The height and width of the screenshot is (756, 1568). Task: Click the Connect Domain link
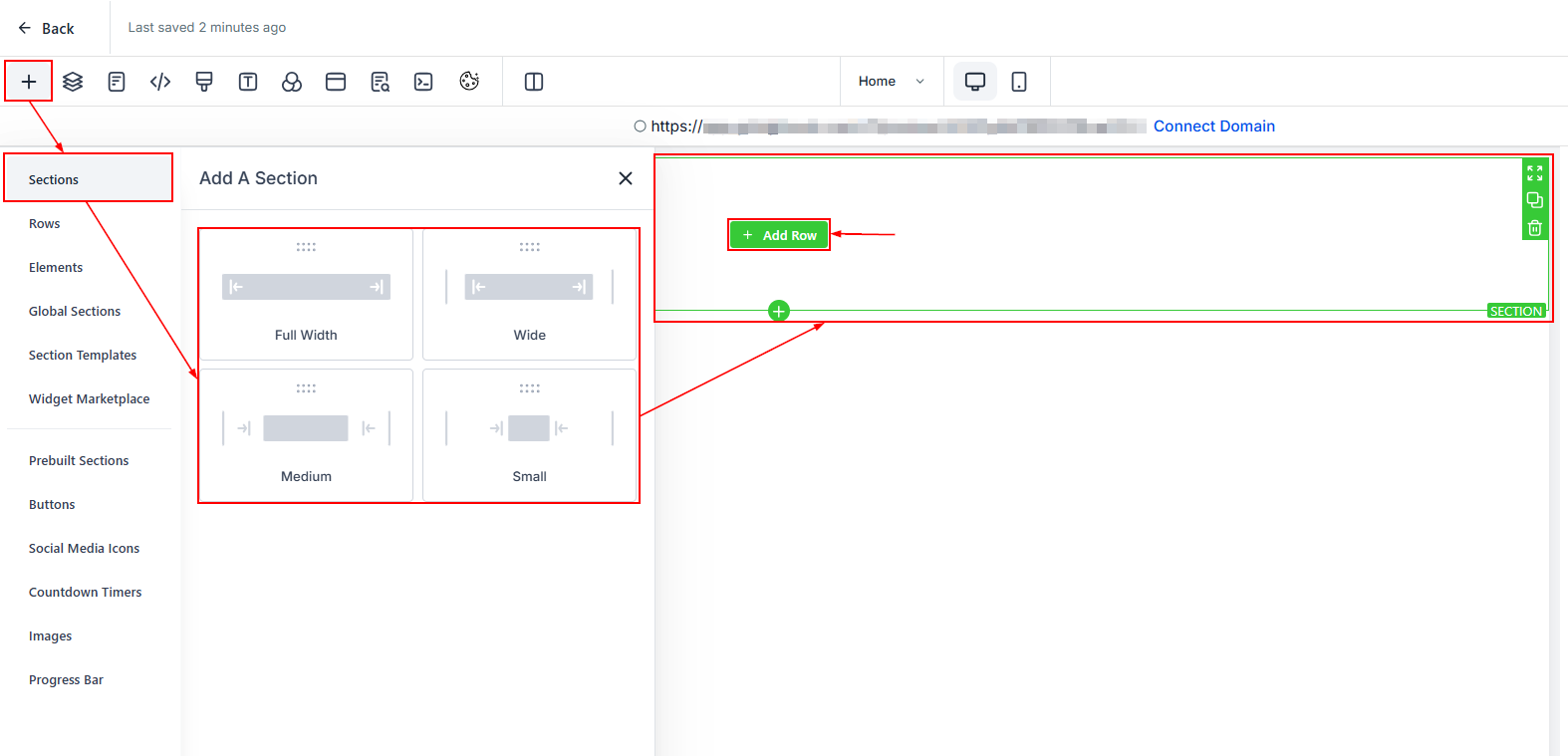1213,126
